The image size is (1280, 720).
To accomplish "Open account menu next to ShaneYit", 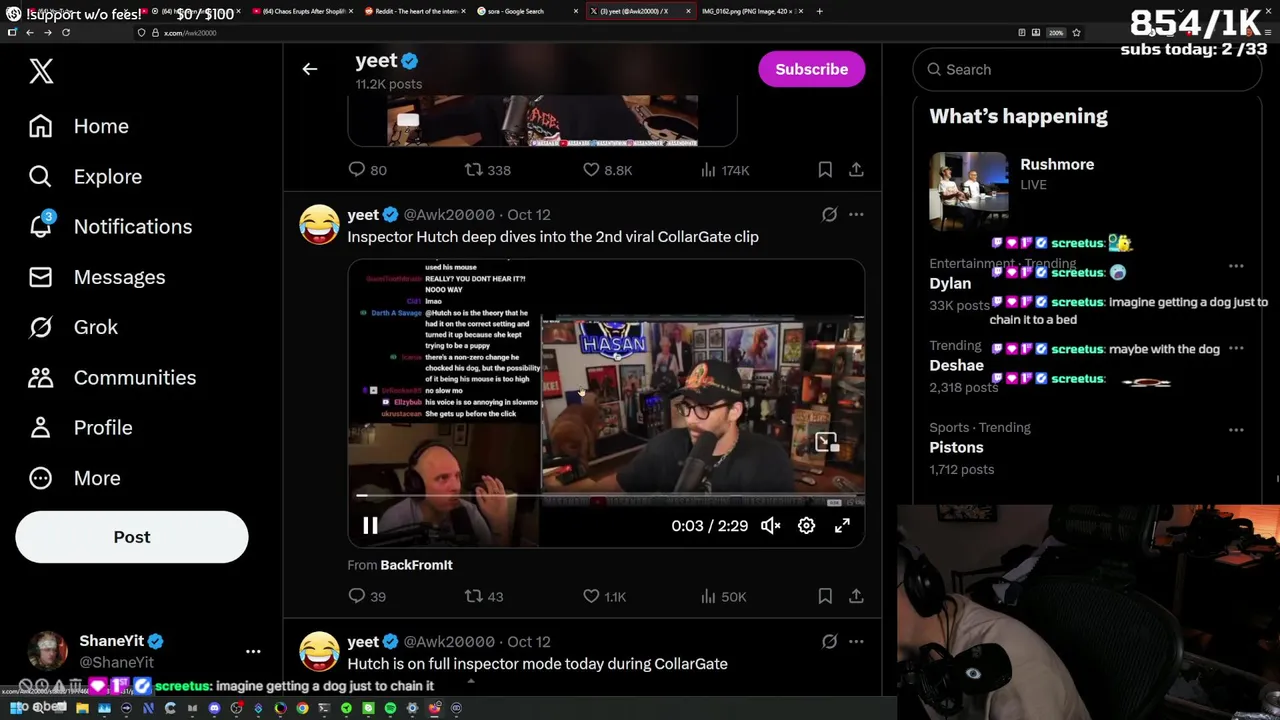I will [x=253, y=651].
